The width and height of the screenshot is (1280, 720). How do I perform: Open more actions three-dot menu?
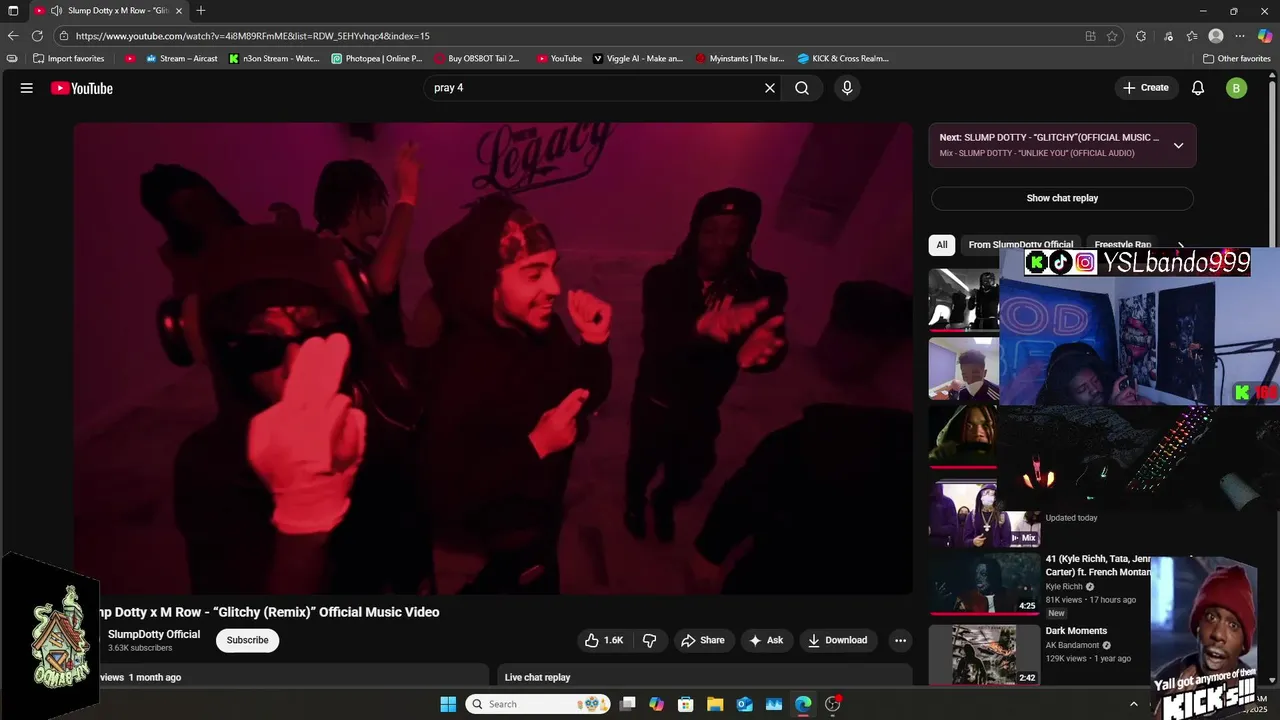point(900,640)
